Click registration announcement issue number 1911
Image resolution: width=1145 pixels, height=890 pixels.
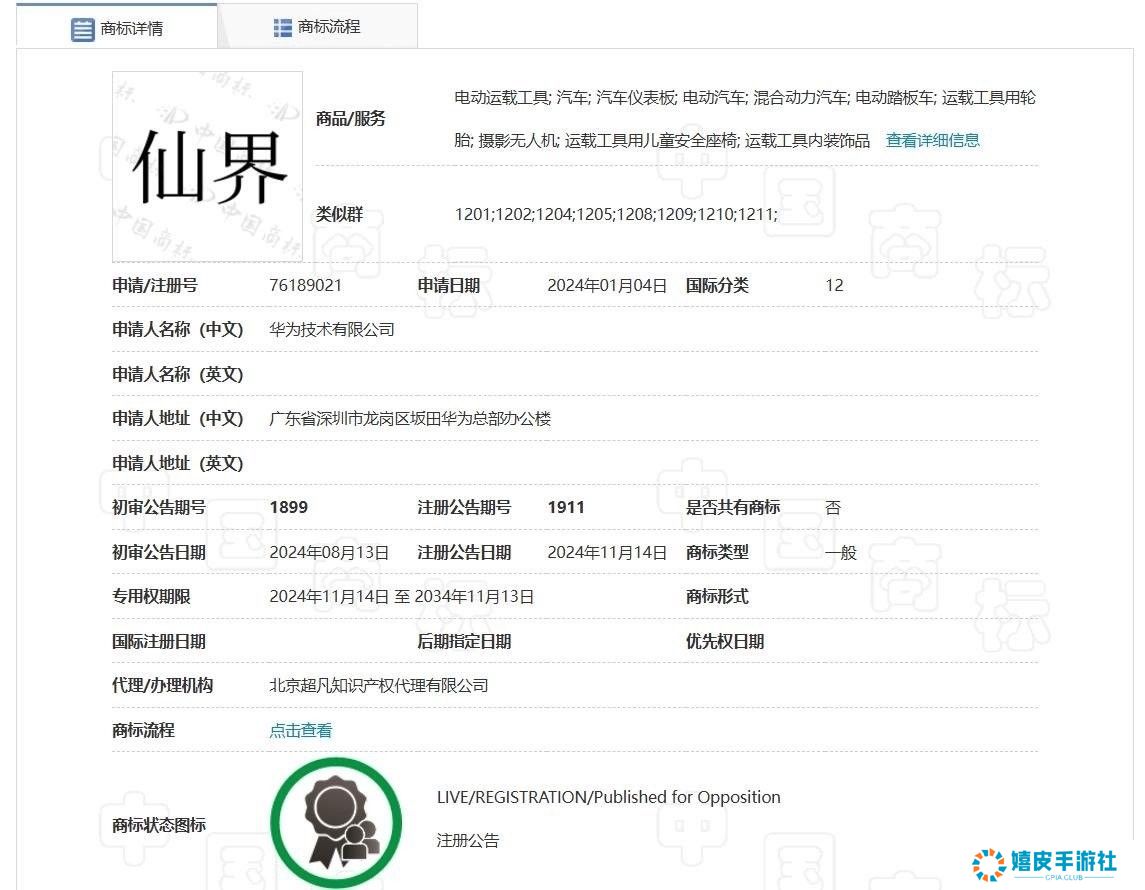pyautogui.click(x=566, y=507)
